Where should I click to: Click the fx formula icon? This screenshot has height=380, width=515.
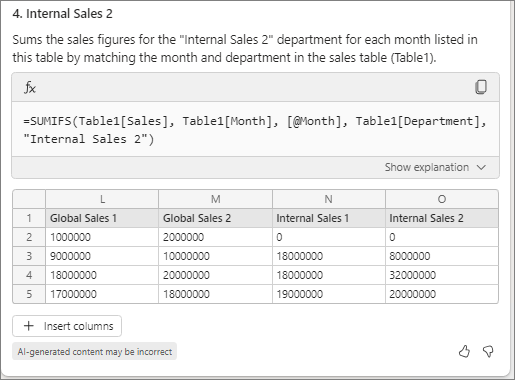click(30, 88)
